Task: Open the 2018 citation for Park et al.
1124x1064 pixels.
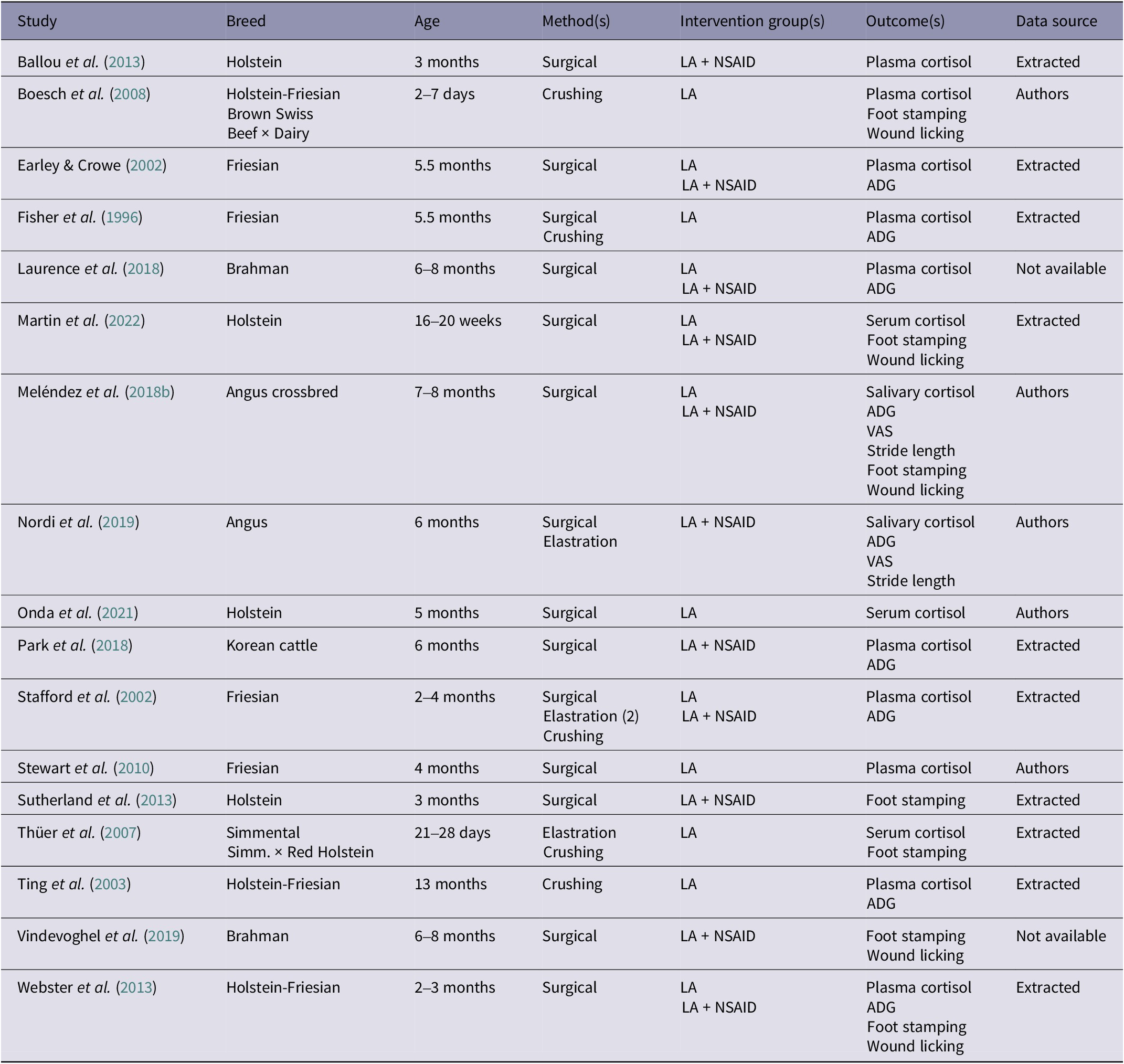Action: tap(112, 645)
